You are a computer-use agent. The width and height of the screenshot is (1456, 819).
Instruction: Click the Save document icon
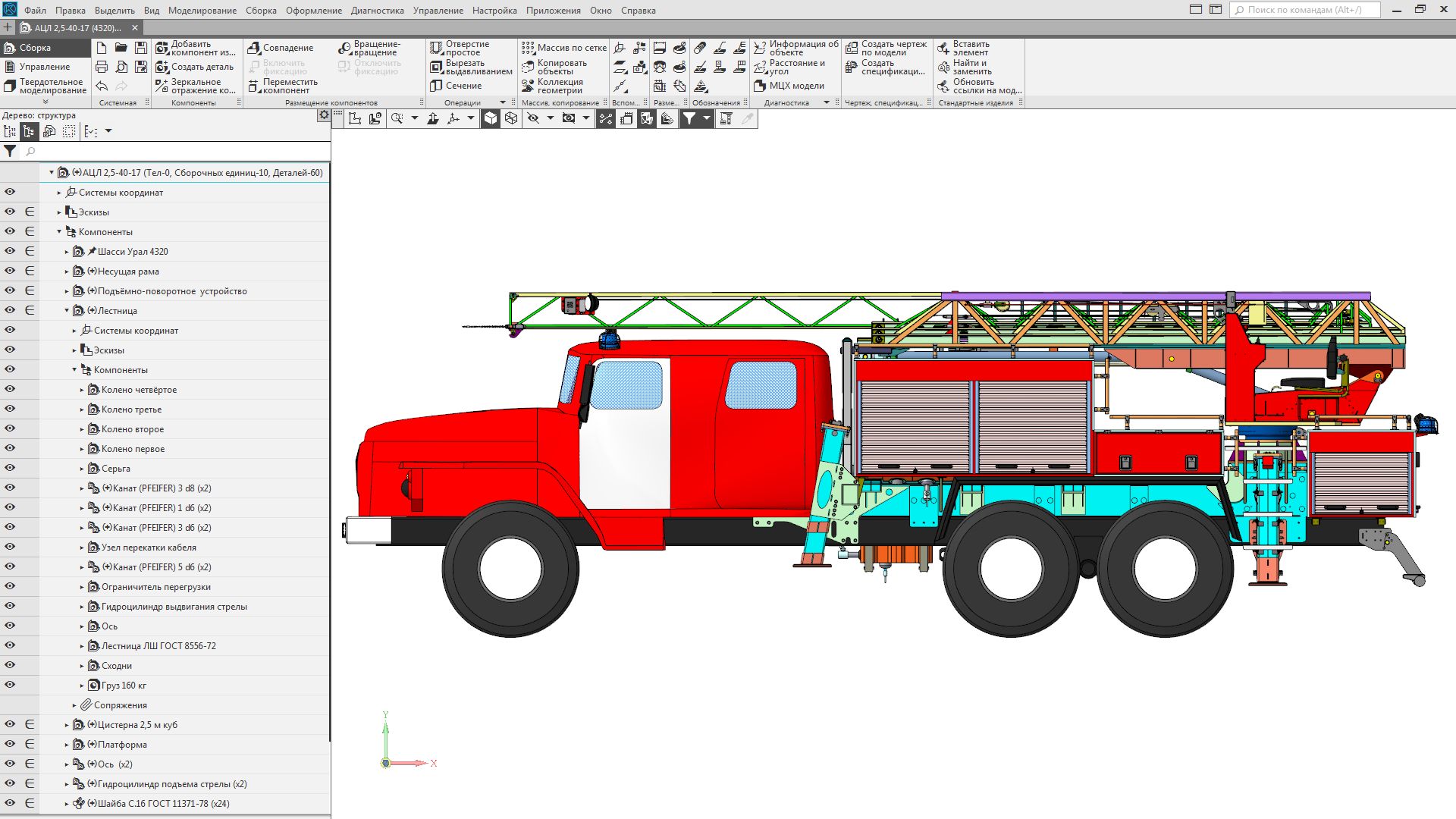(140, 48)
